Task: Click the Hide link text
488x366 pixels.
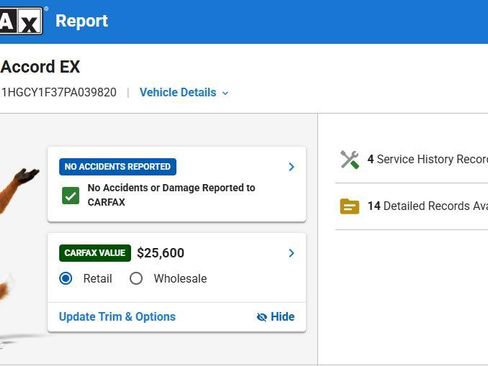Action: (x=282, y=317)
